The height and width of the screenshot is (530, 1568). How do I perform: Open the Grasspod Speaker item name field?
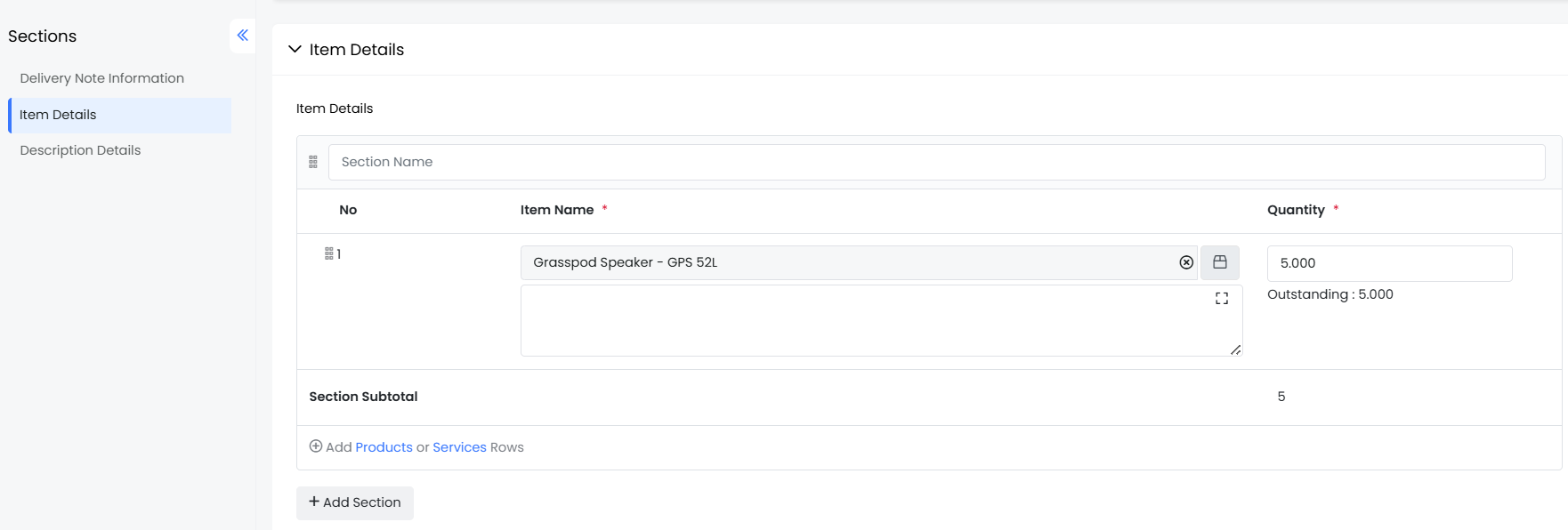(845, 262)
